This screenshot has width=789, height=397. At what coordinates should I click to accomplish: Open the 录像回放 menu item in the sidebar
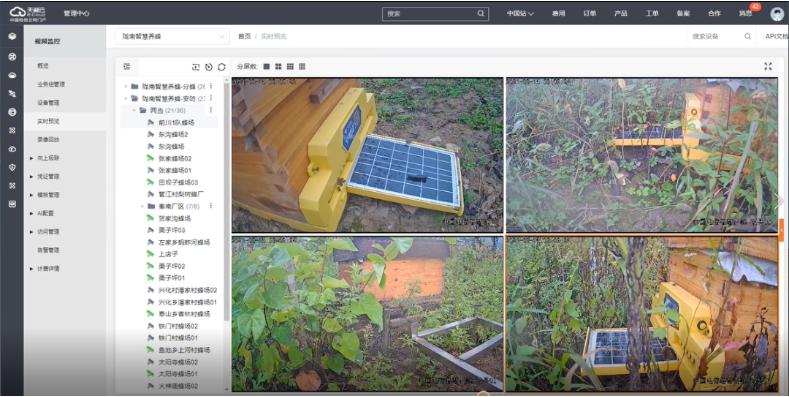pos(48,139)
